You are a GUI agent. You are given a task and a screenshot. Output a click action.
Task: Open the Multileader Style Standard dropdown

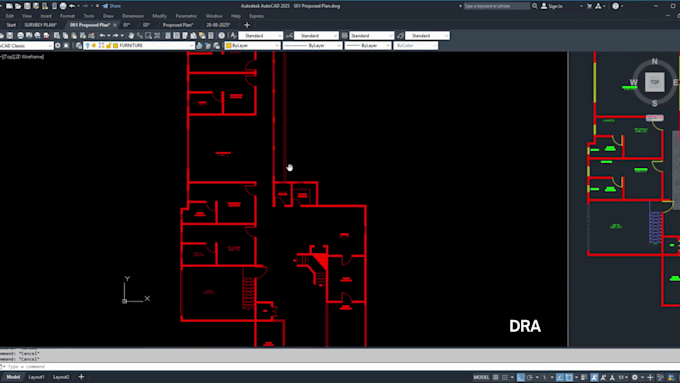click(x=427, y=36)
